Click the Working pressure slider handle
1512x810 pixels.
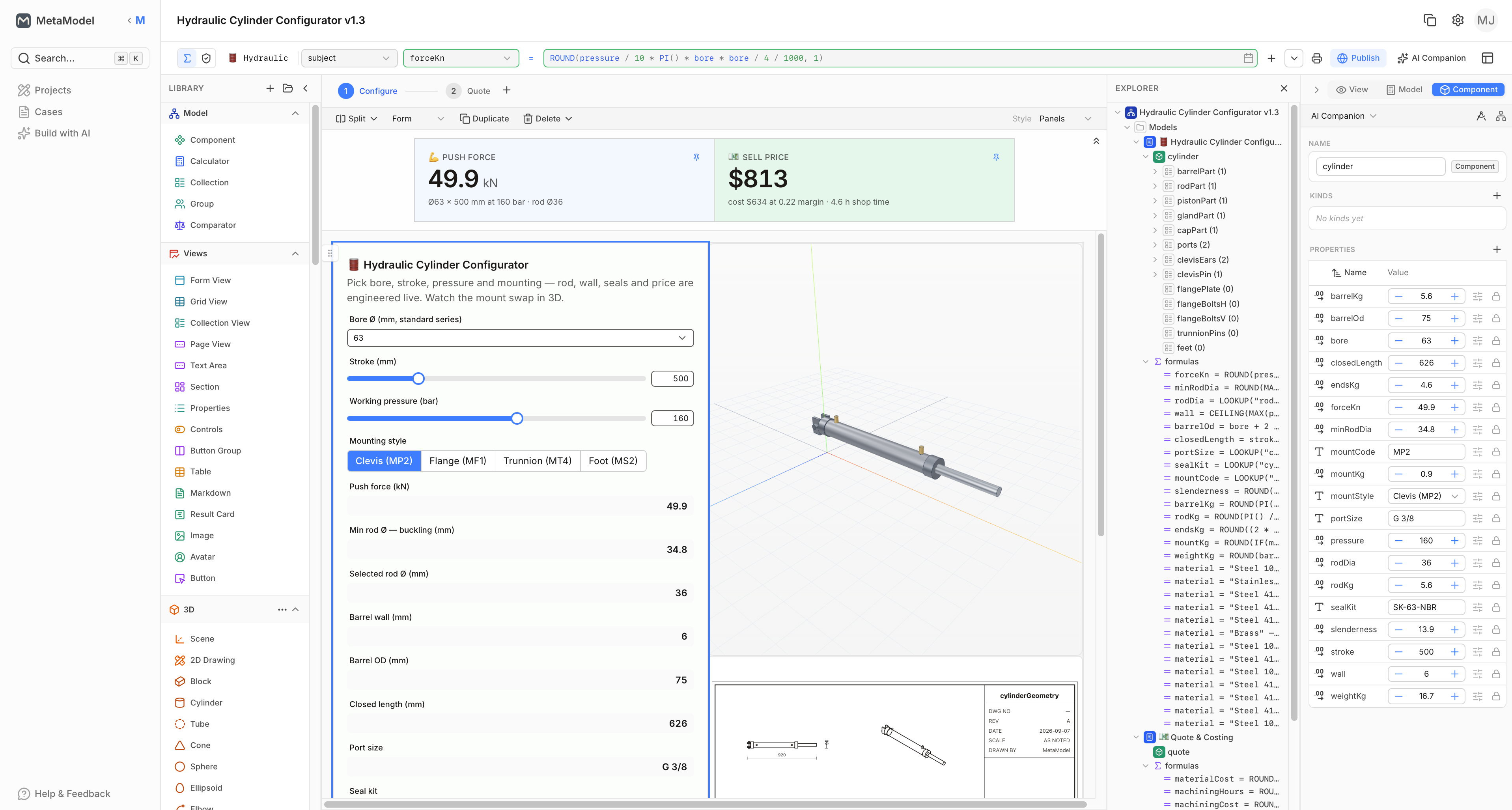[517, 419]
